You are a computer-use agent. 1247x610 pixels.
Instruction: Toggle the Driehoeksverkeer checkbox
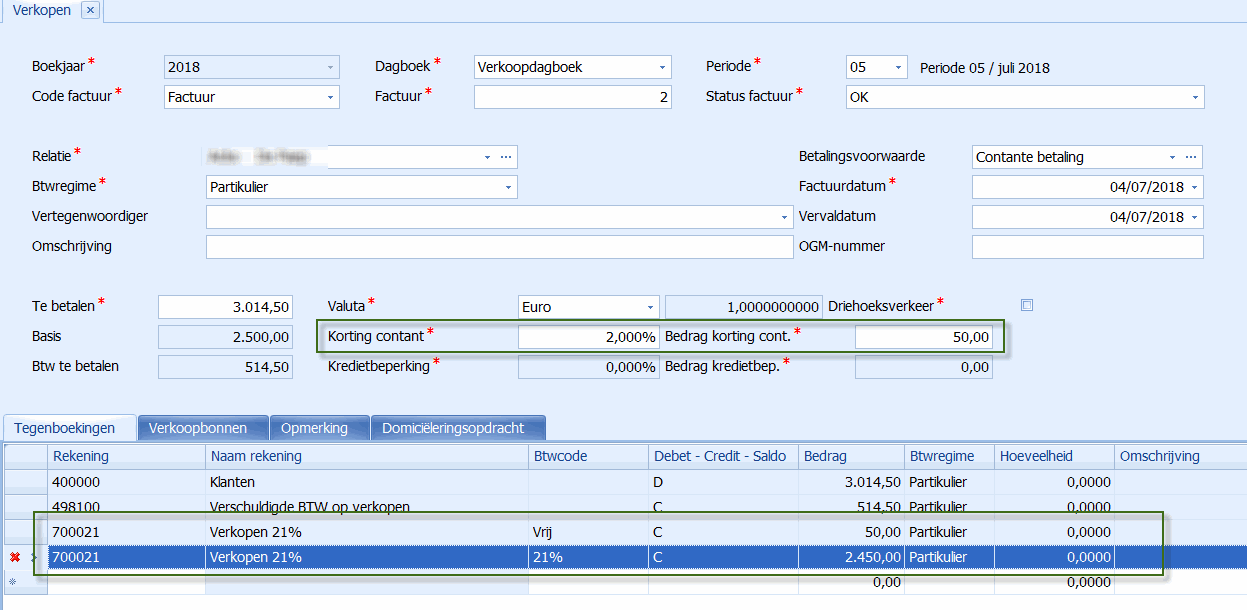pyautogui.click(x=1026, y=305)
